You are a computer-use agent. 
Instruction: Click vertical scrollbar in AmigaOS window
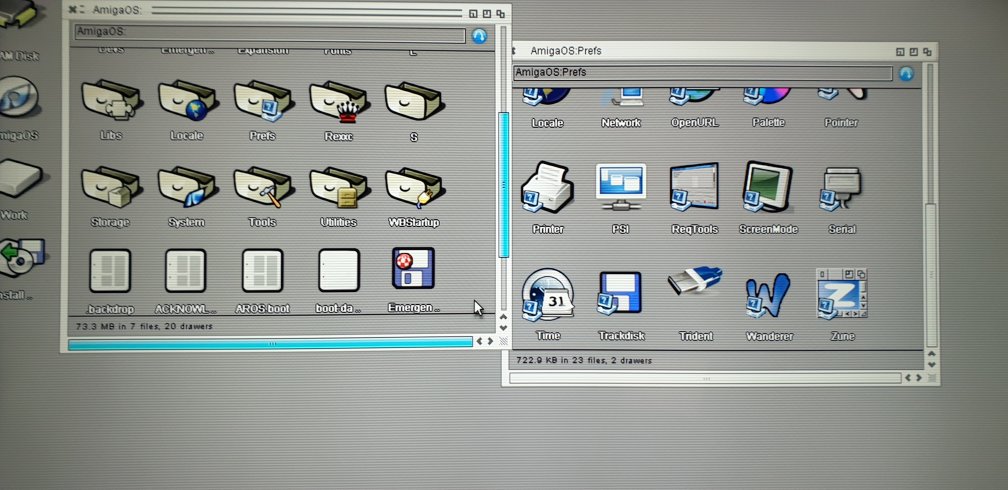504,184
